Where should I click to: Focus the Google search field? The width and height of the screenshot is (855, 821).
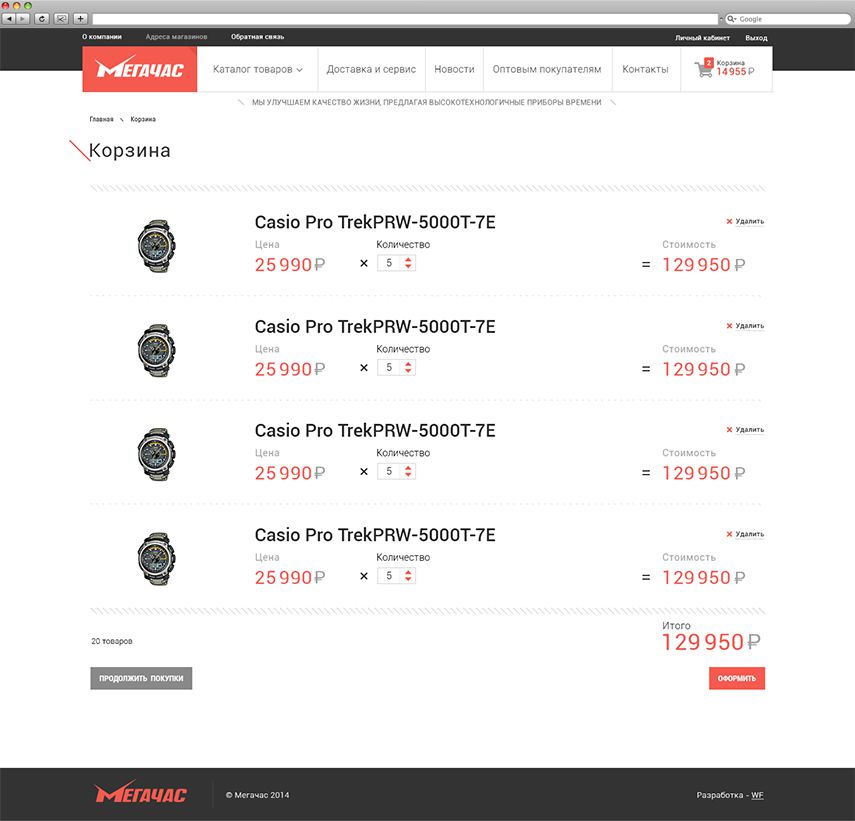[x=787, y=19]
